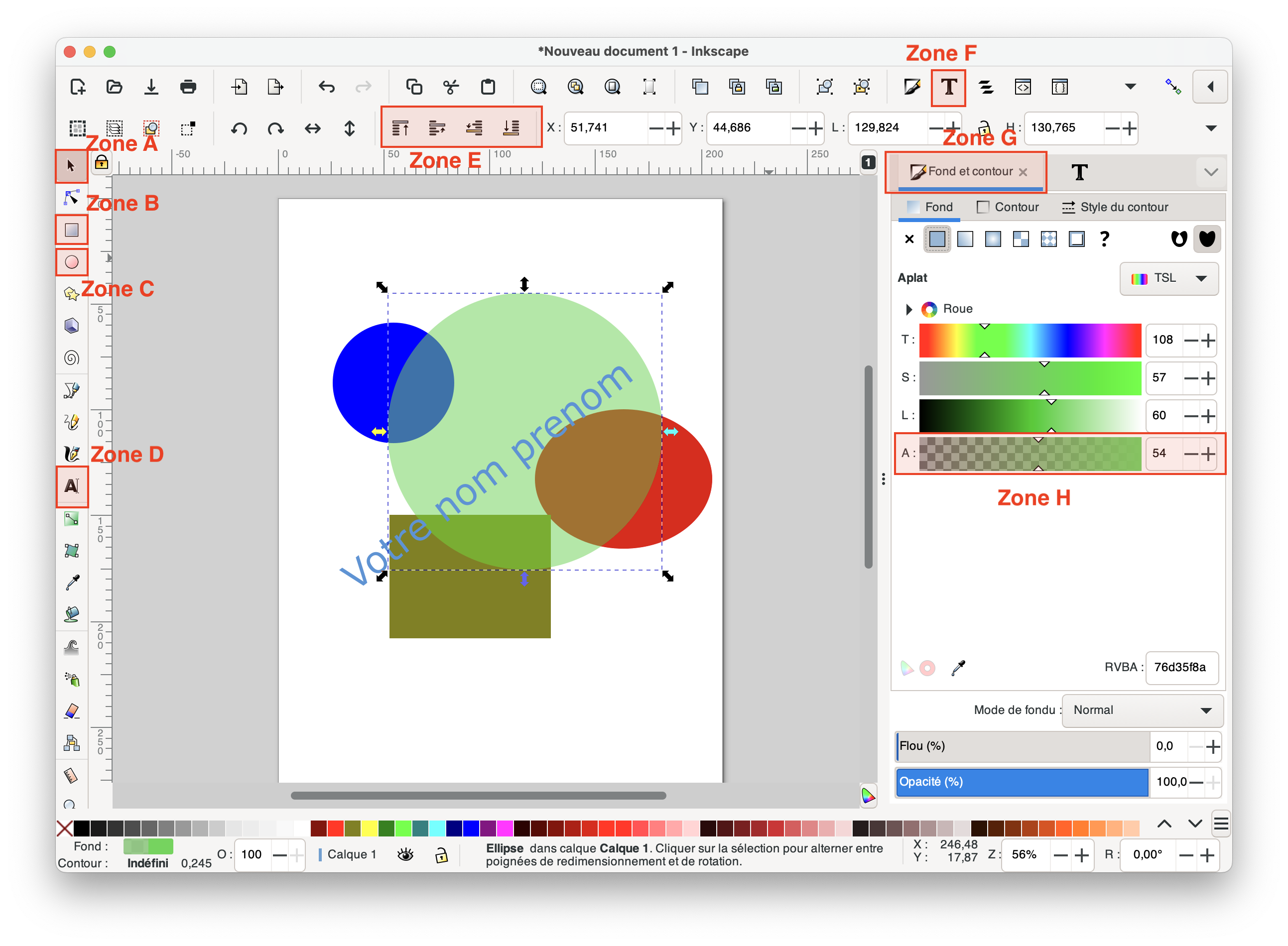This screenshot has height=946, width=1288.
Task: Select the Spiral tool
Action: 71,358
